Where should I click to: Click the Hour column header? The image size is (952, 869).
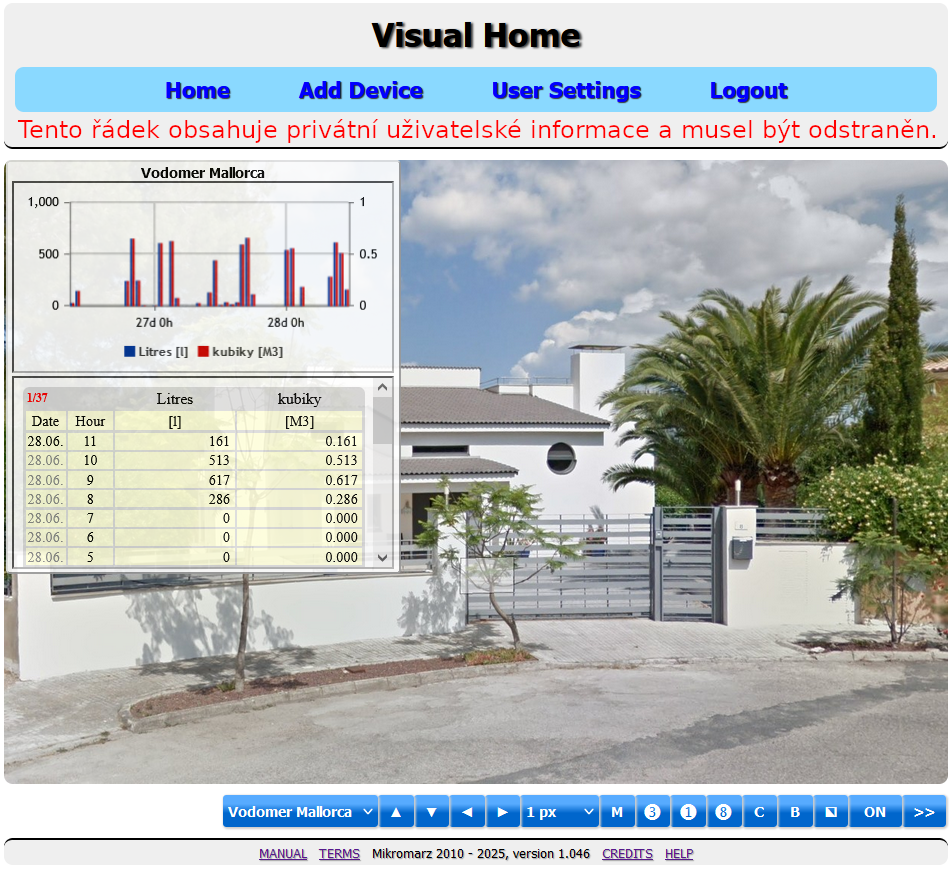tap(90, 421)
